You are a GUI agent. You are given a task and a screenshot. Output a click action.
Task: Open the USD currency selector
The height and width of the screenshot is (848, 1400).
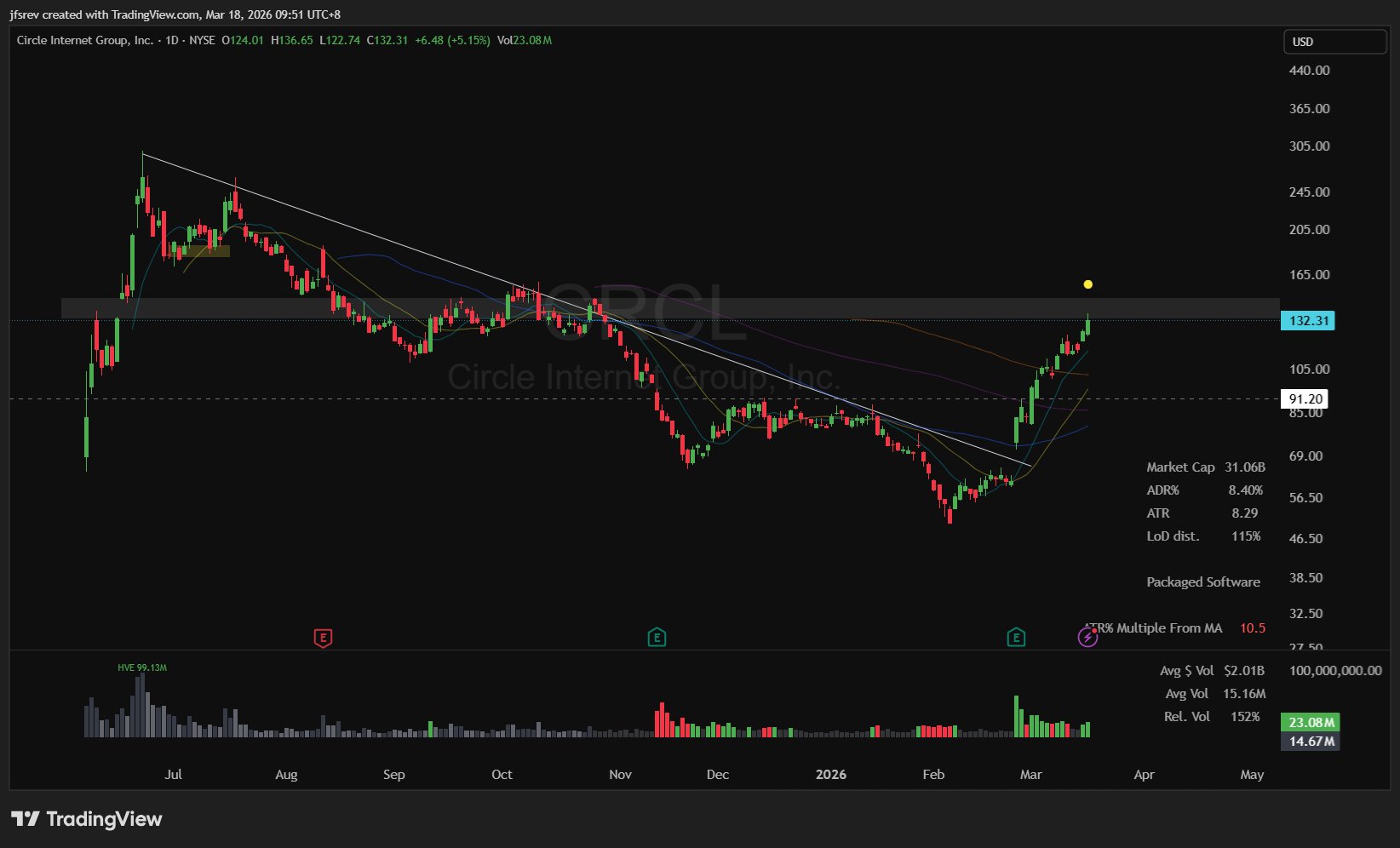1334,42
